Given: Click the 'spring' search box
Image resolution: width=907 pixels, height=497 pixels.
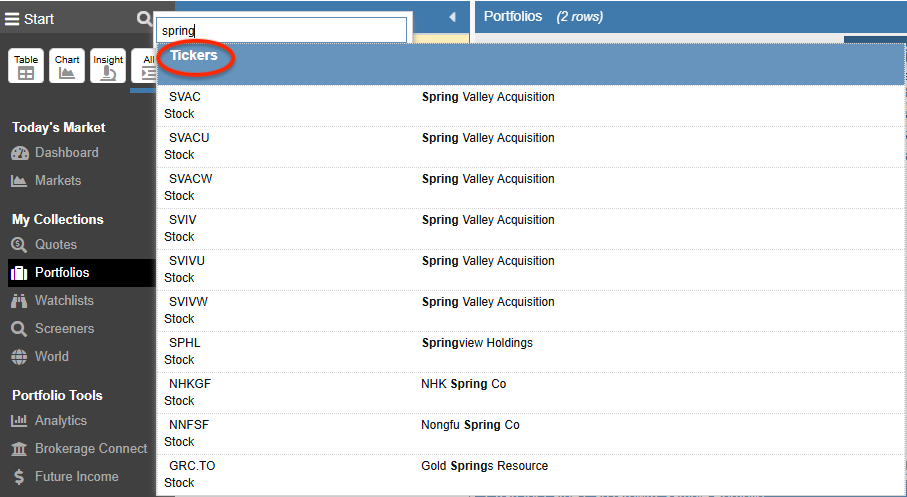Looking at the screenshot, I should 281,30.
